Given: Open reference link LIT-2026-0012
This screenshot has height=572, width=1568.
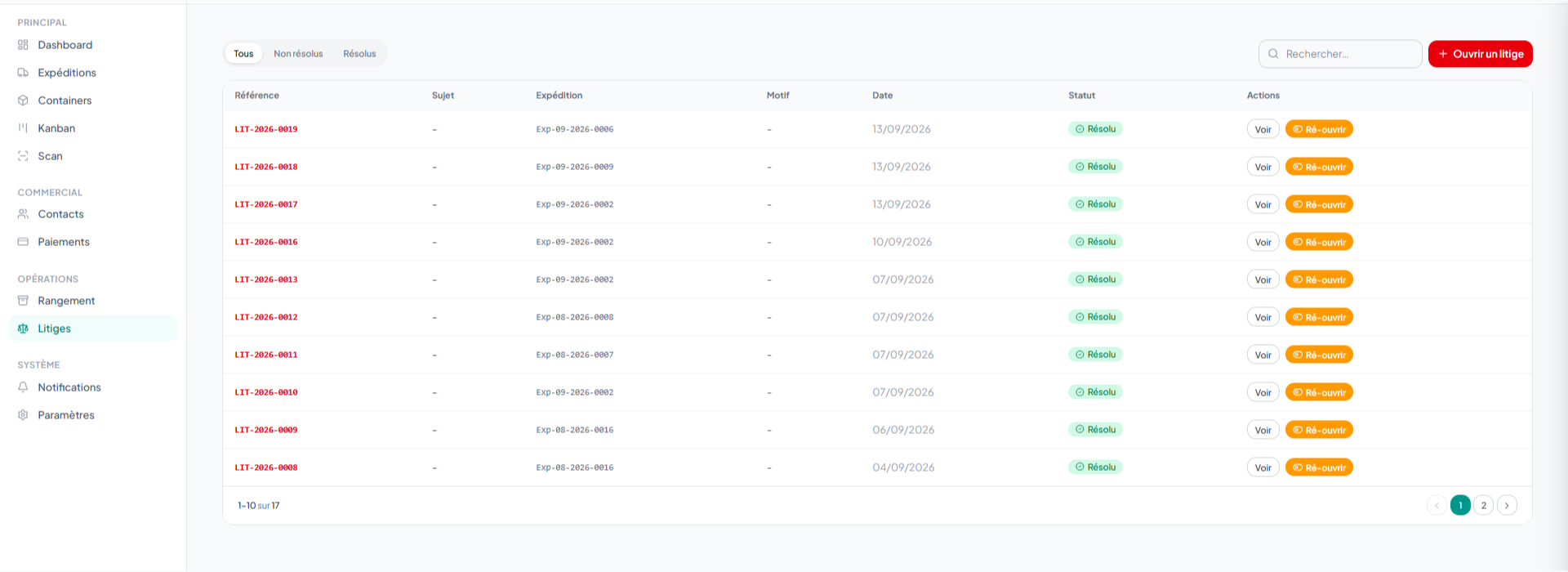Looking at the screenshot, I should point(266,317).
